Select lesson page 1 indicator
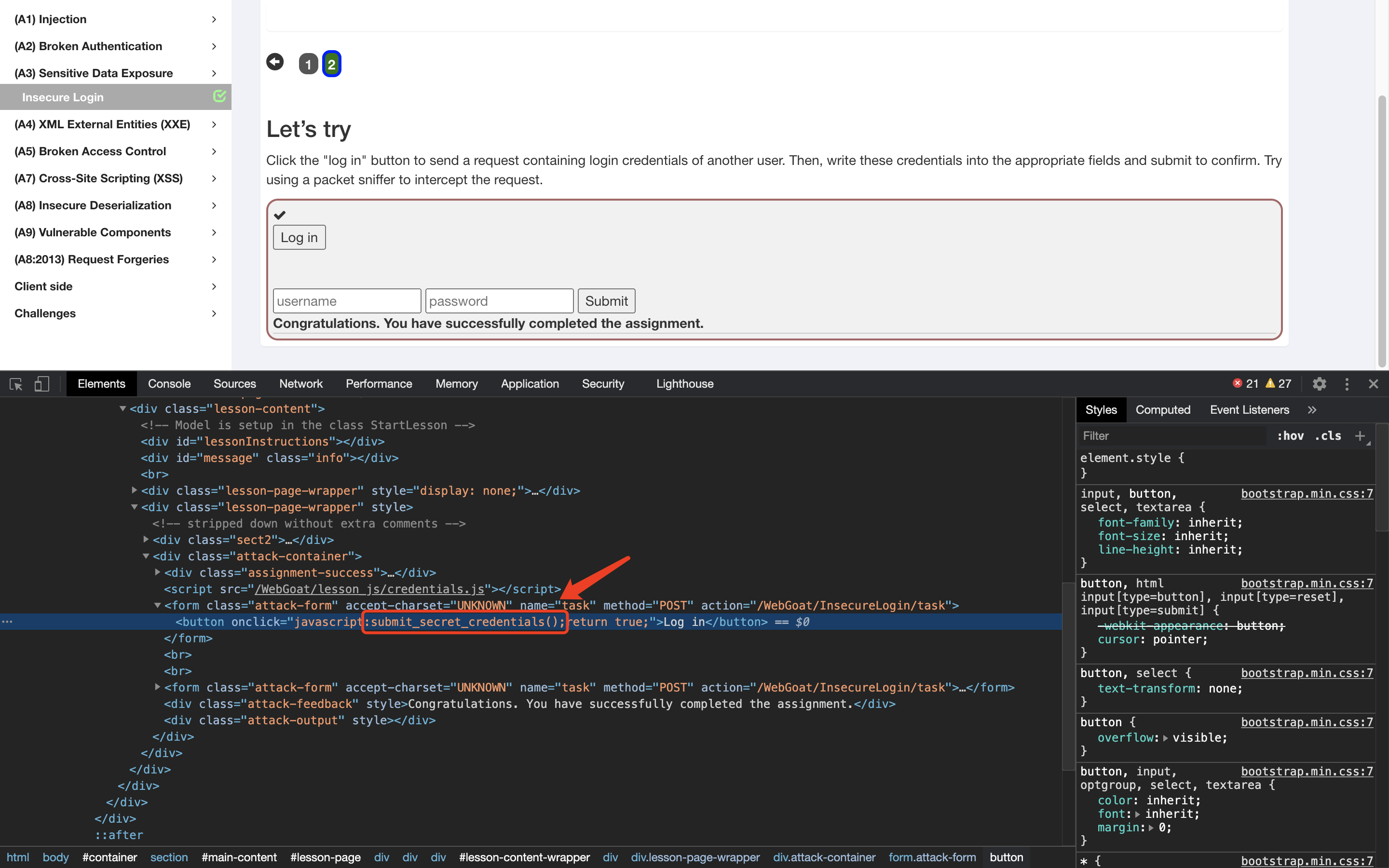Image resolution: width=1389 pixels, height=868 pixels. 308,64
